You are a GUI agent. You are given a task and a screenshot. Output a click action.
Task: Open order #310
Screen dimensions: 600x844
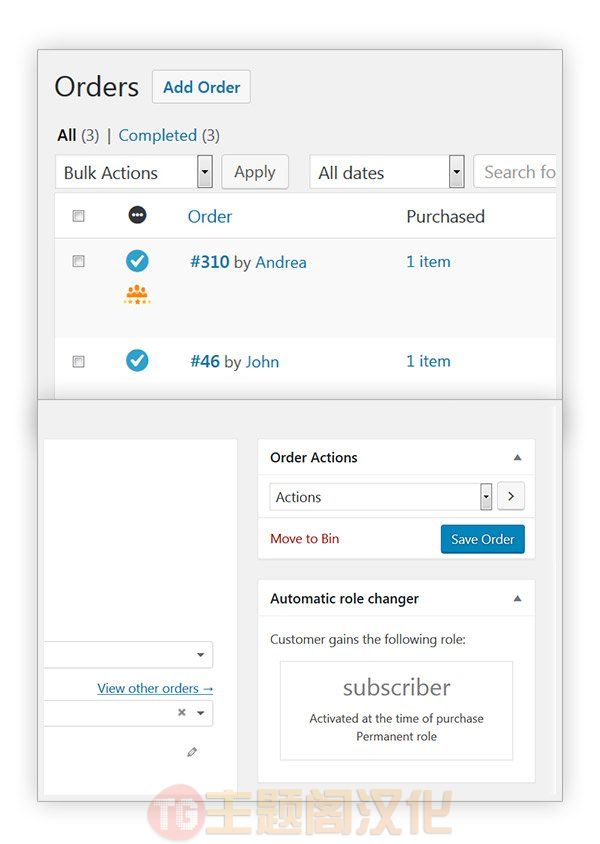(210, 262)
